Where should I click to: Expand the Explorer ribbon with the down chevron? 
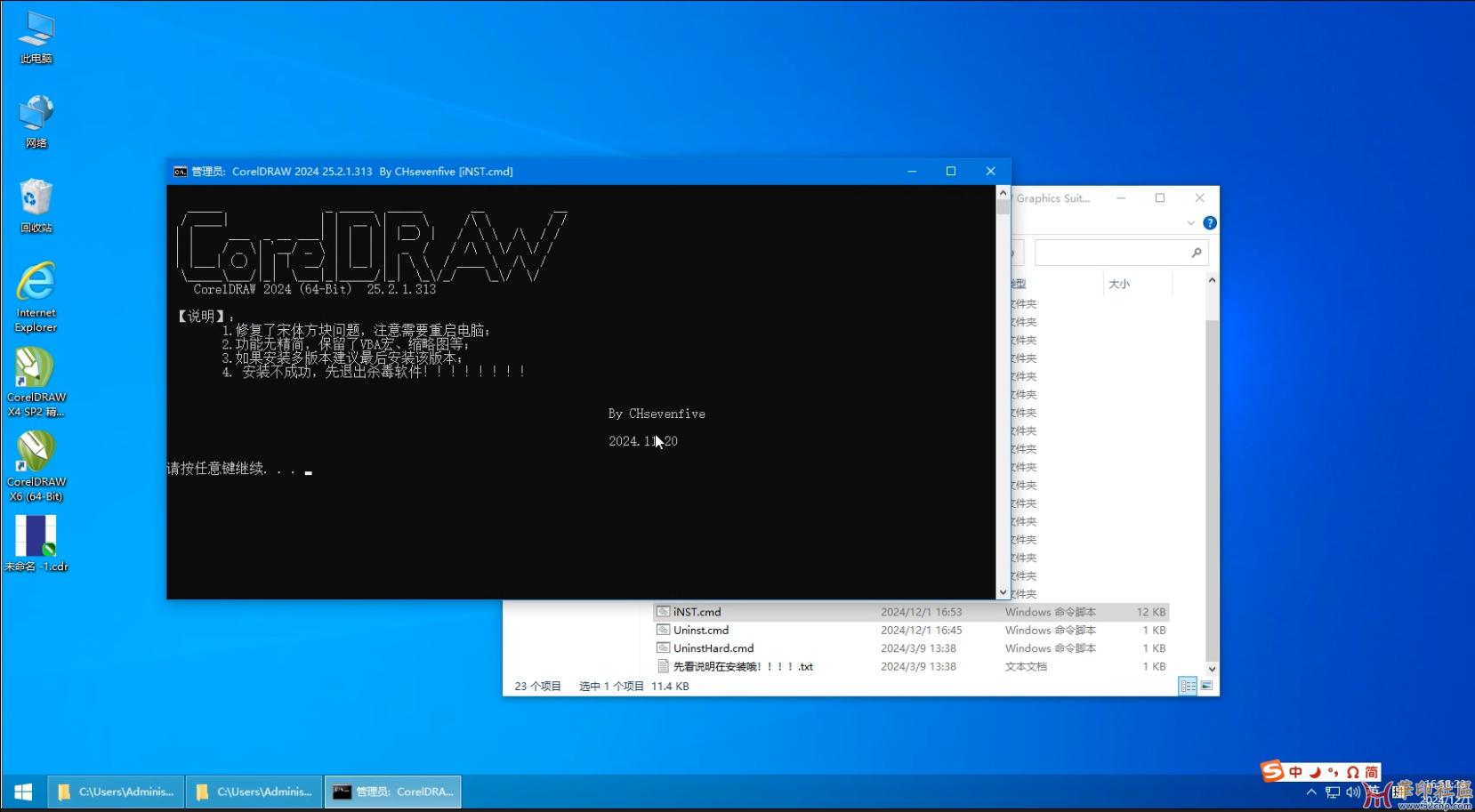pos(1191,223)
